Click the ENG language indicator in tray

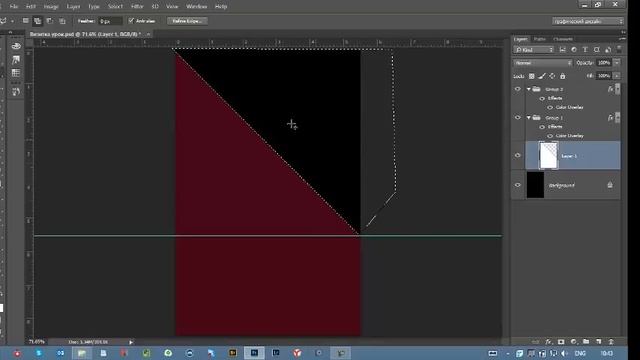[580, 353]
